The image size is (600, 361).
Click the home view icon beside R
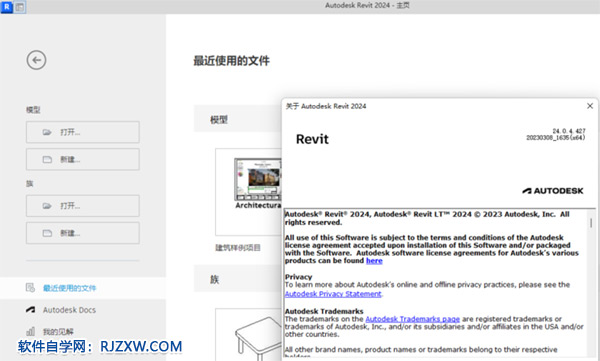[x=20, y=7]
